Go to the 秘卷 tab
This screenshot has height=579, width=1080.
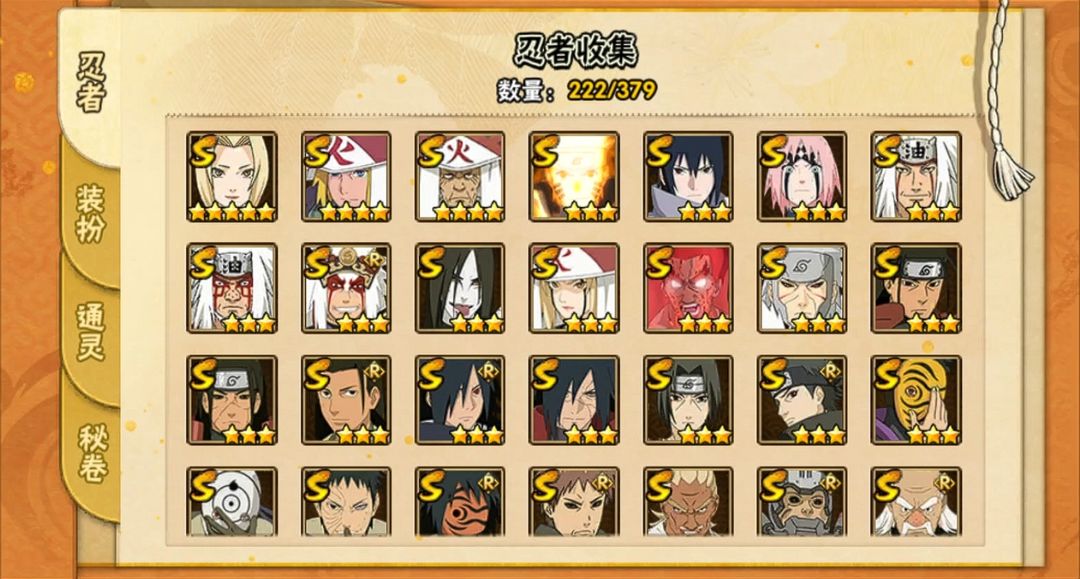[91, 454]
